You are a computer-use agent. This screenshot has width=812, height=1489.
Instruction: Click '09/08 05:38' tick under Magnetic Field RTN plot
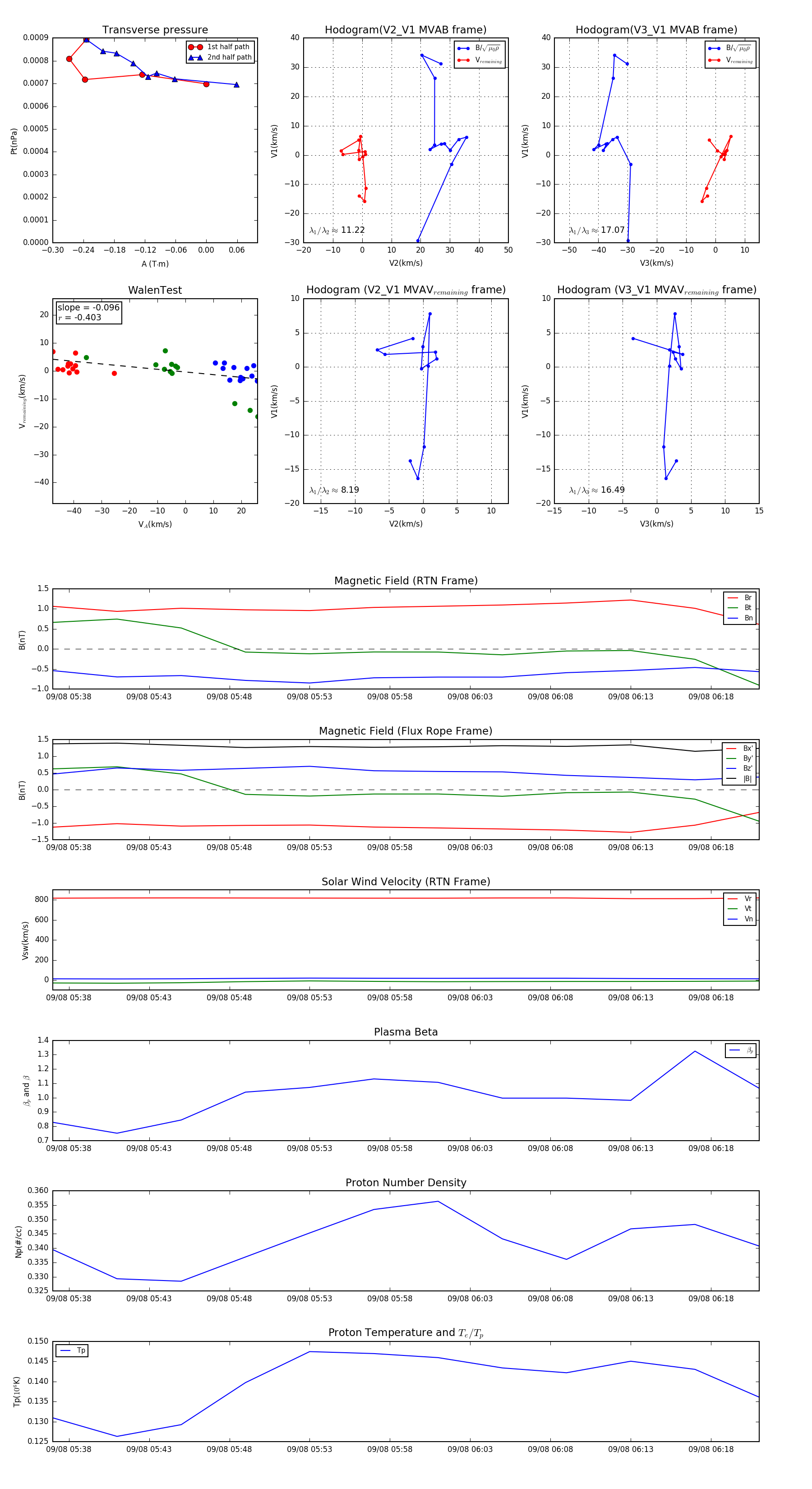coord(69,697)
